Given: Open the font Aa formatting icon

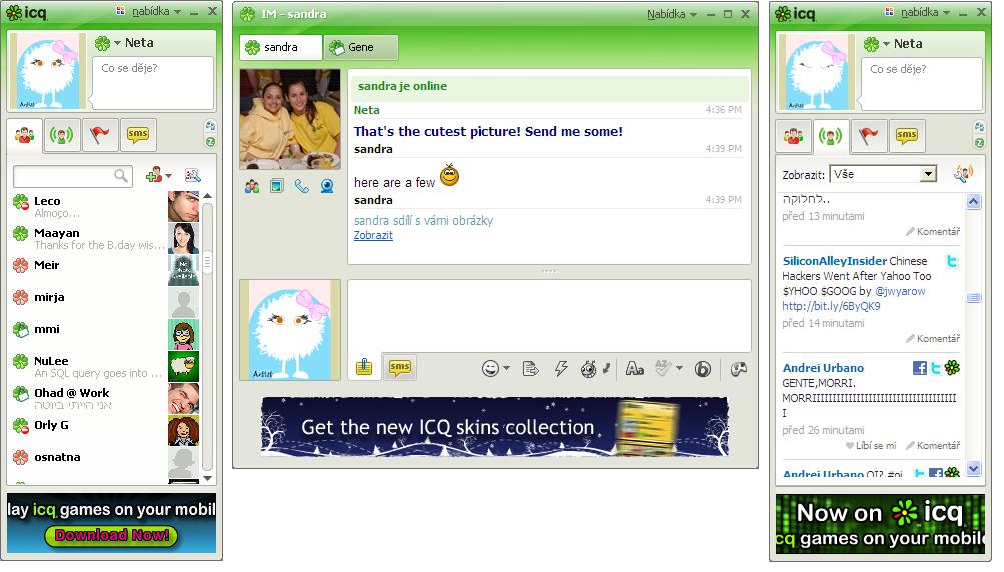Looking at the screenshot, I should tap(635, 368).
